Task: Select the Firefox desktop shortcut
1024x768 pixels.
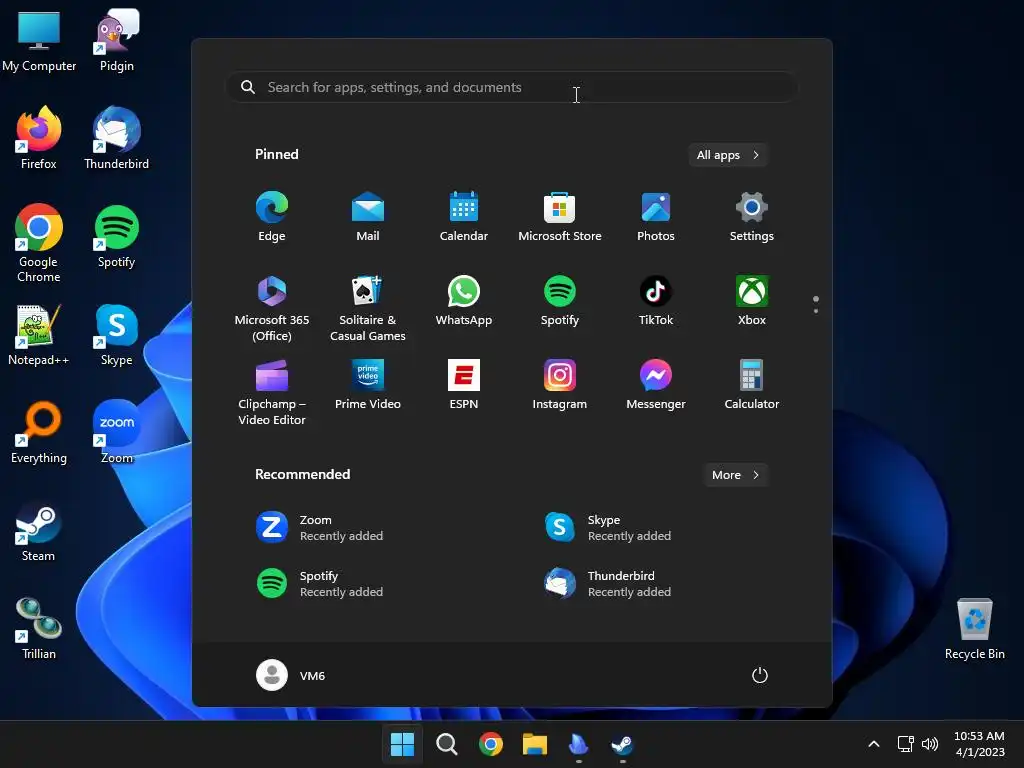Action: [x=39, y=138]
